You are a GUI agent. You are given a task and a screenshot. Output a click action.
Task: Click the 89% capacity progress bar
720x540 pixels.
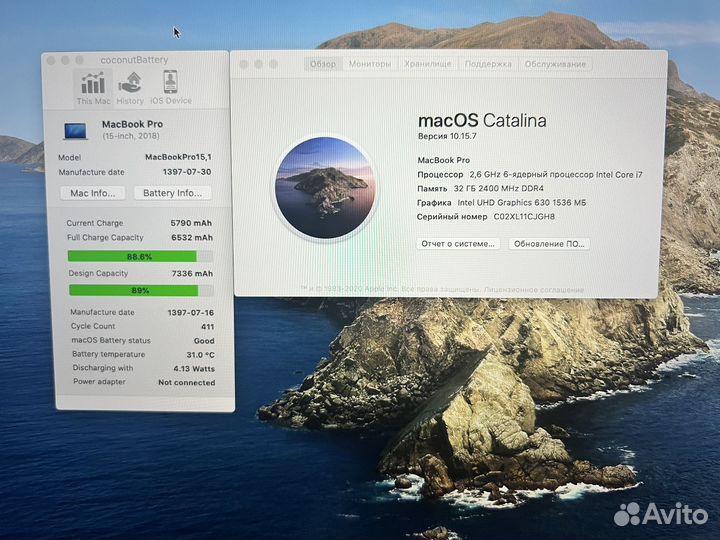click(141, 290)
